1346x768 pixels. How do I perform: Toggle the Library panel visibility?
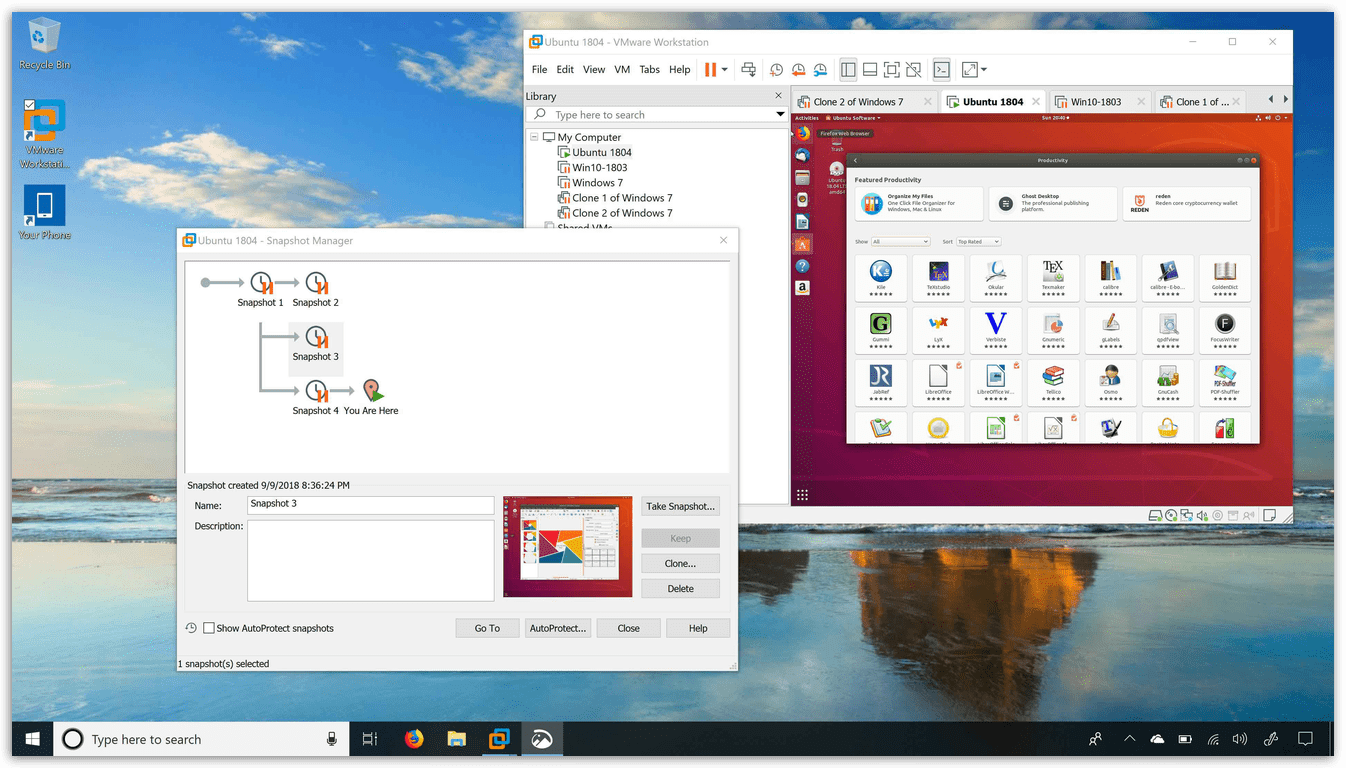pos(848,69)
